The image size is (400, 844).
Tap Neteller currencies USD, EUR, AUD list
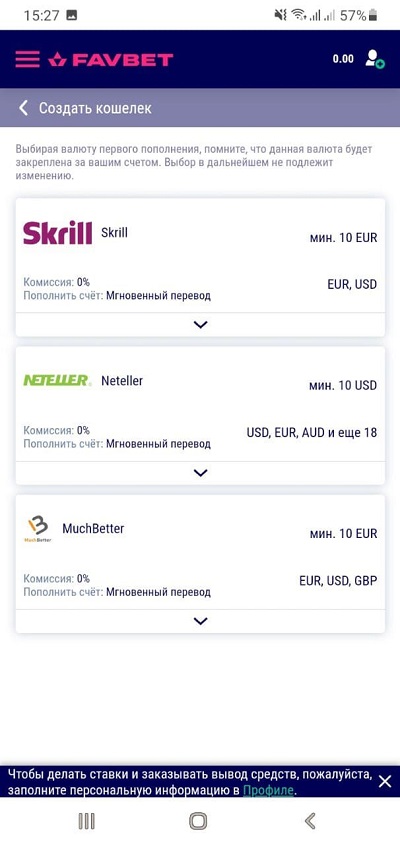[312, 432]
